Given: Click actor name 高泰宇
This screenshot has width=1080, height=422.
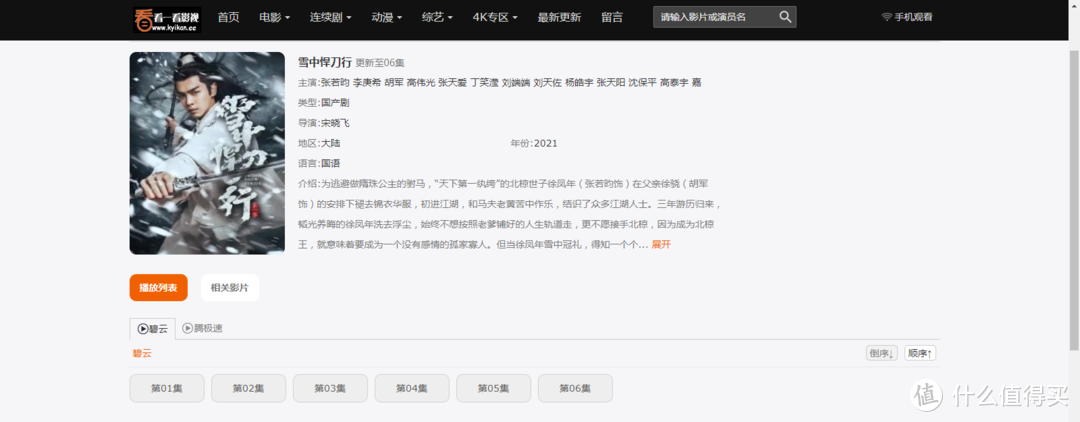Looking at the screenshot, I should pos(674,83).
